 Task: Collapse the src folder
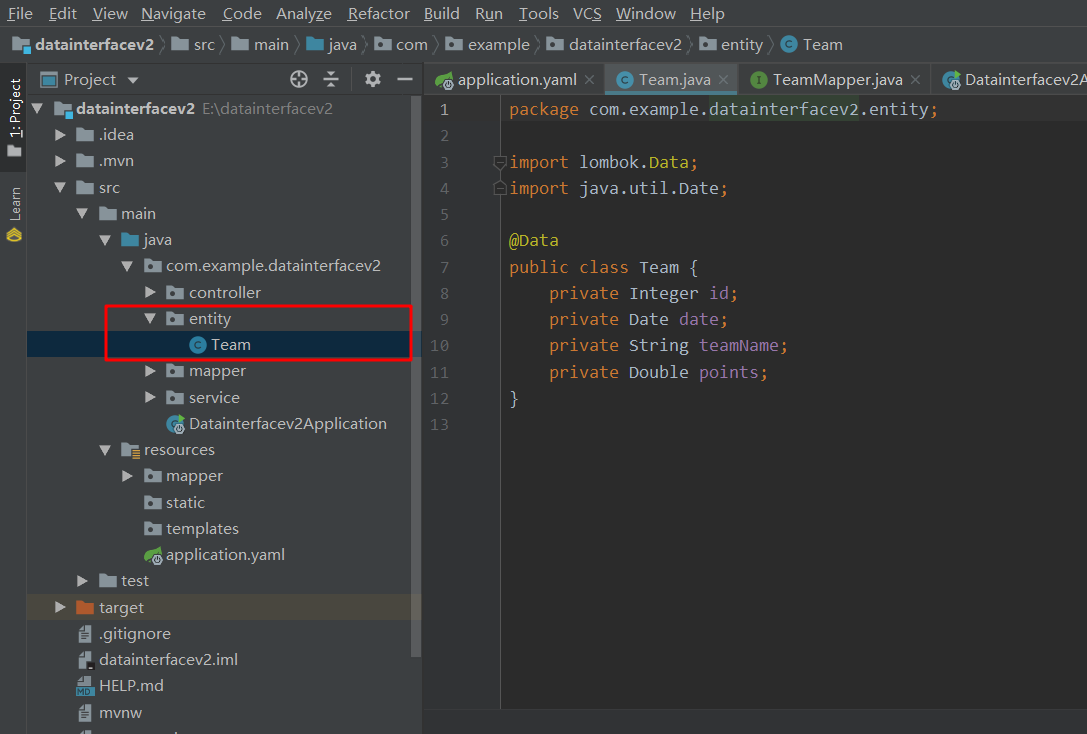pyautogui.click(x=60, y=188)
